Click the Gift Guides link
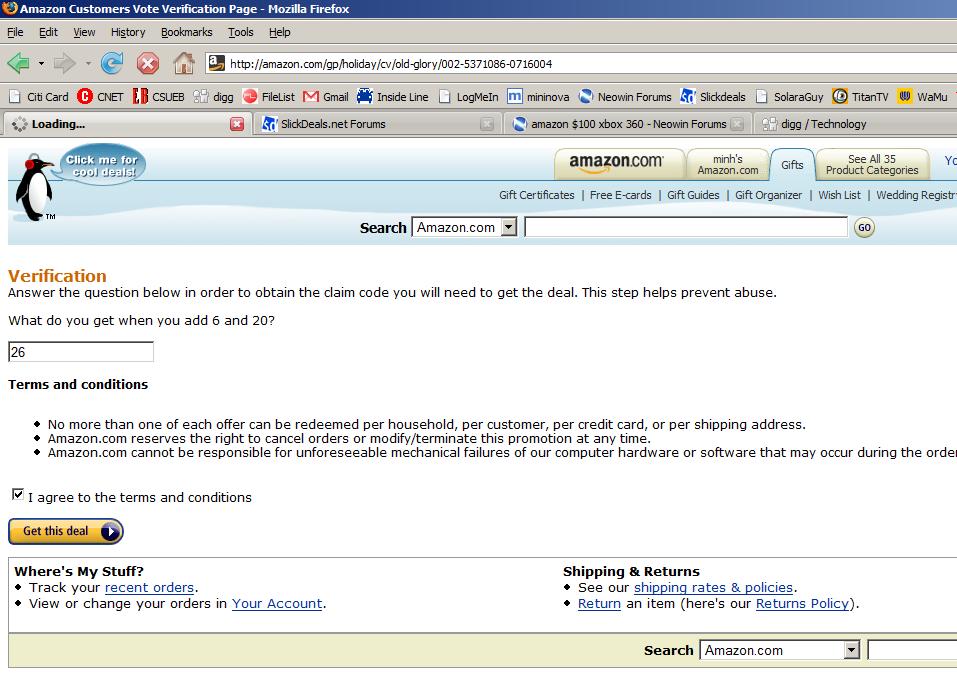Image resolution: width=957 pixels, height=681 pixels. [693, 195]
